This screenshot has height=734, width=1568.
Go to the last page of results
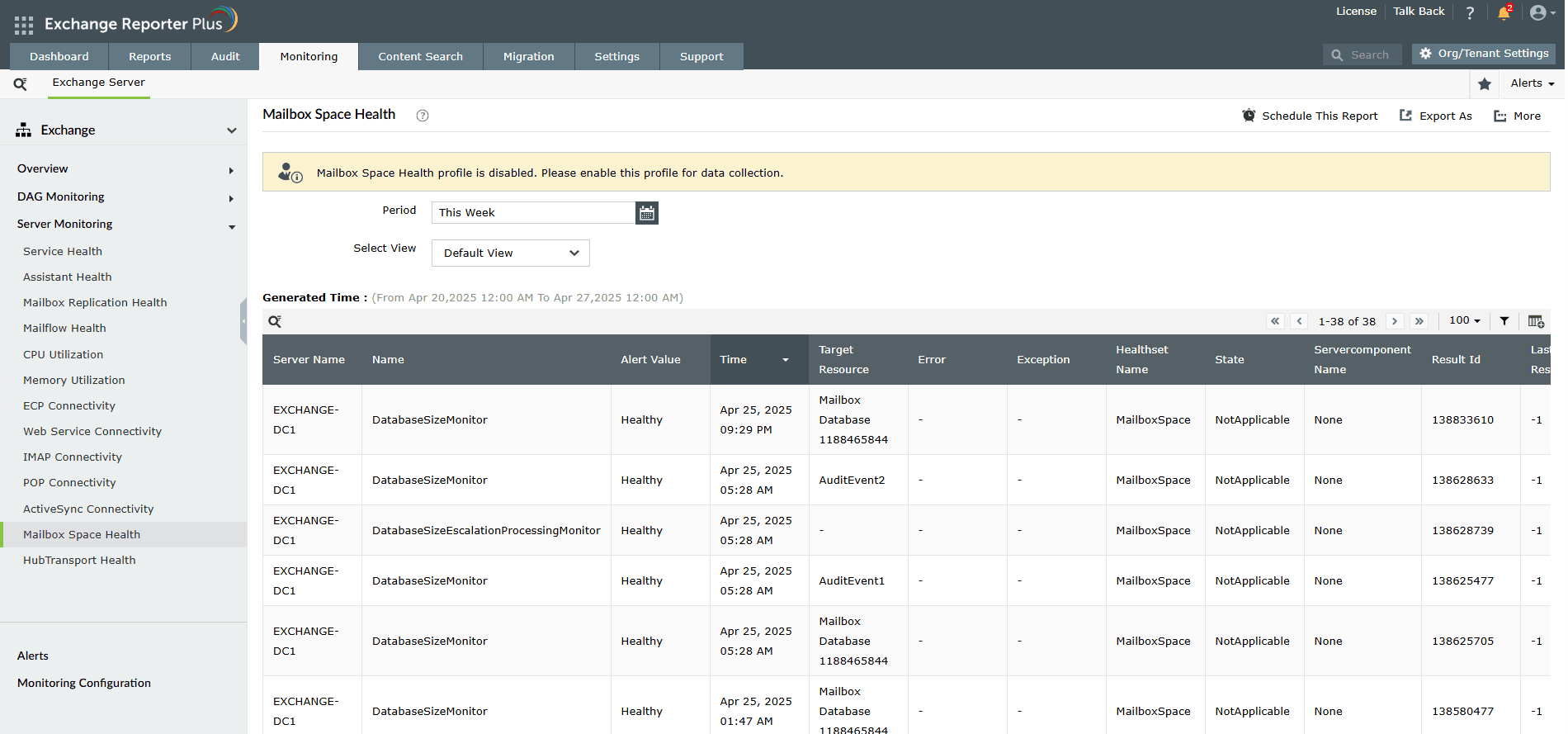[x=1419, y=321]
